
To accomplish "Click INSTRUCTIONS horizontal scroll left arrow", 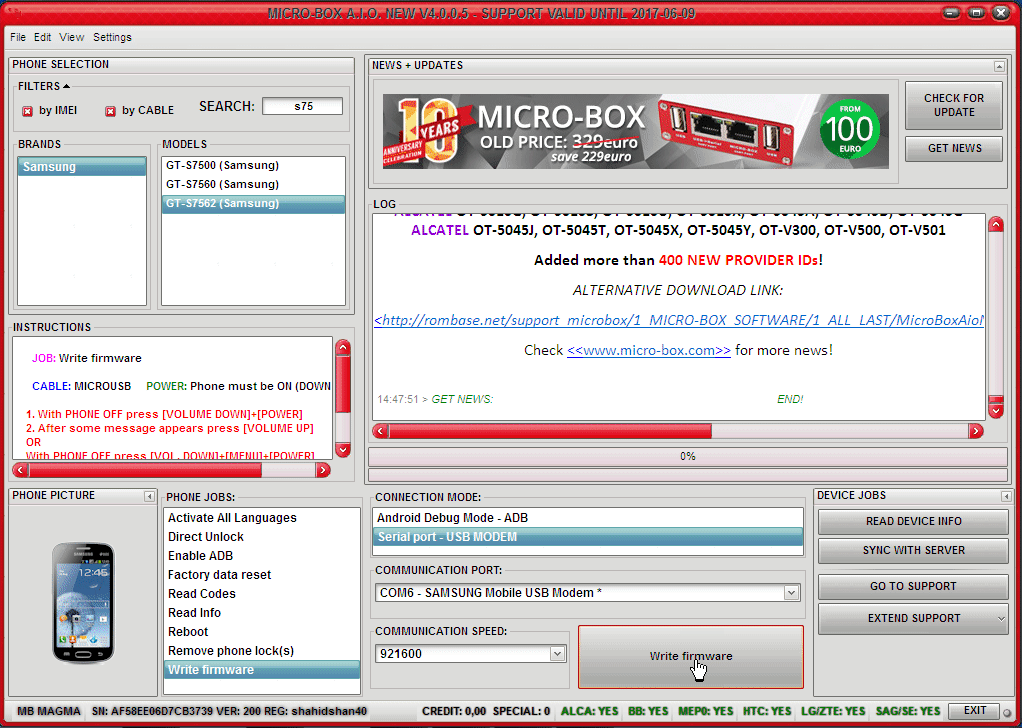I will [x=20, y=470].
